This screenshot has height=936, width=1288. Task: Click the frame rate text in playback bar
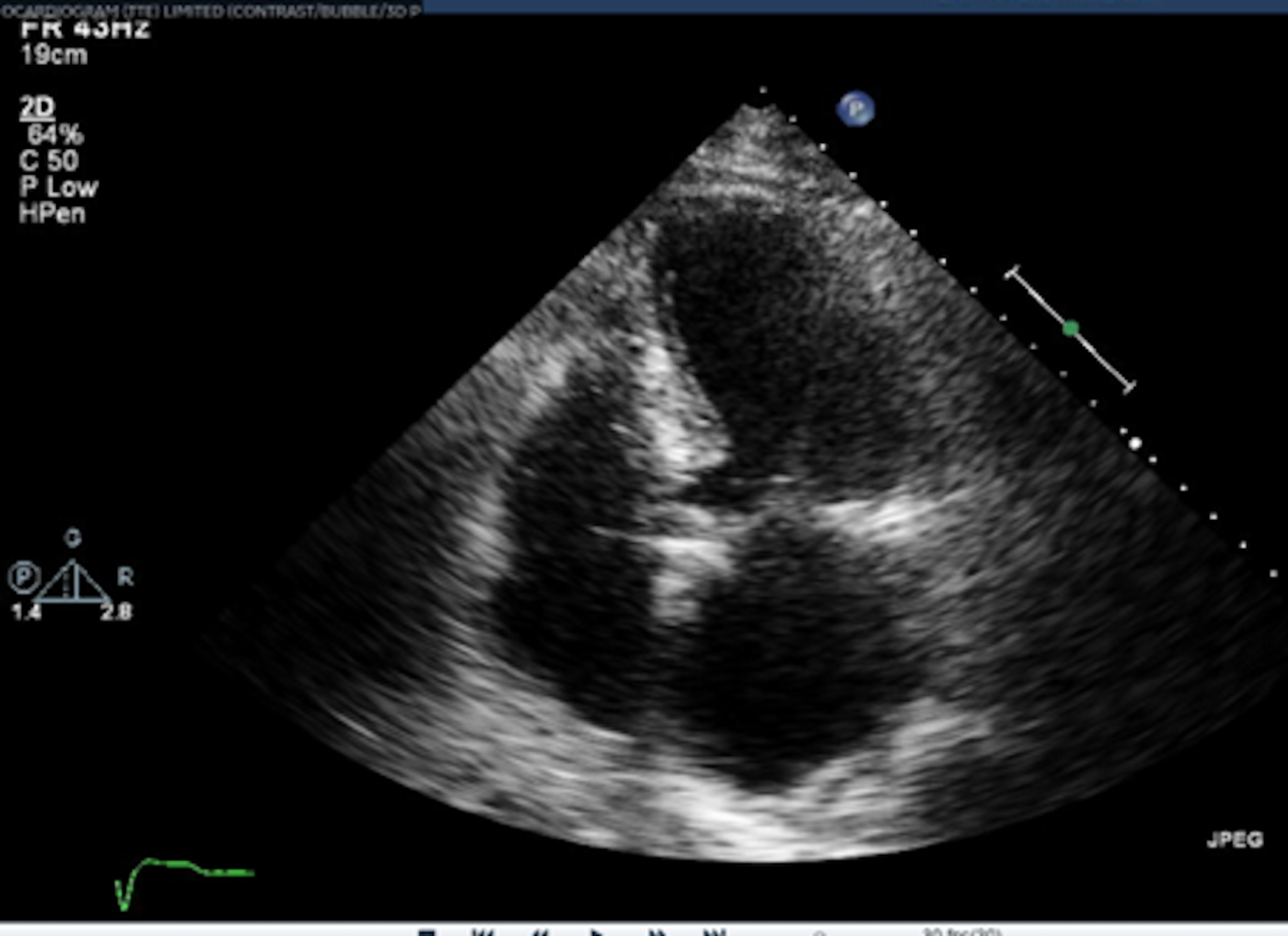(x=962, y=933)
